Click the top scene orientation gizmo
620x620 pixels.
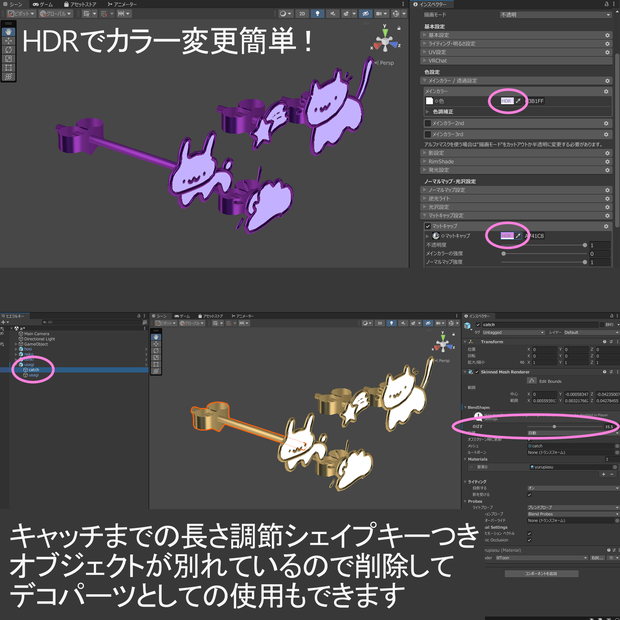[385, 40]
